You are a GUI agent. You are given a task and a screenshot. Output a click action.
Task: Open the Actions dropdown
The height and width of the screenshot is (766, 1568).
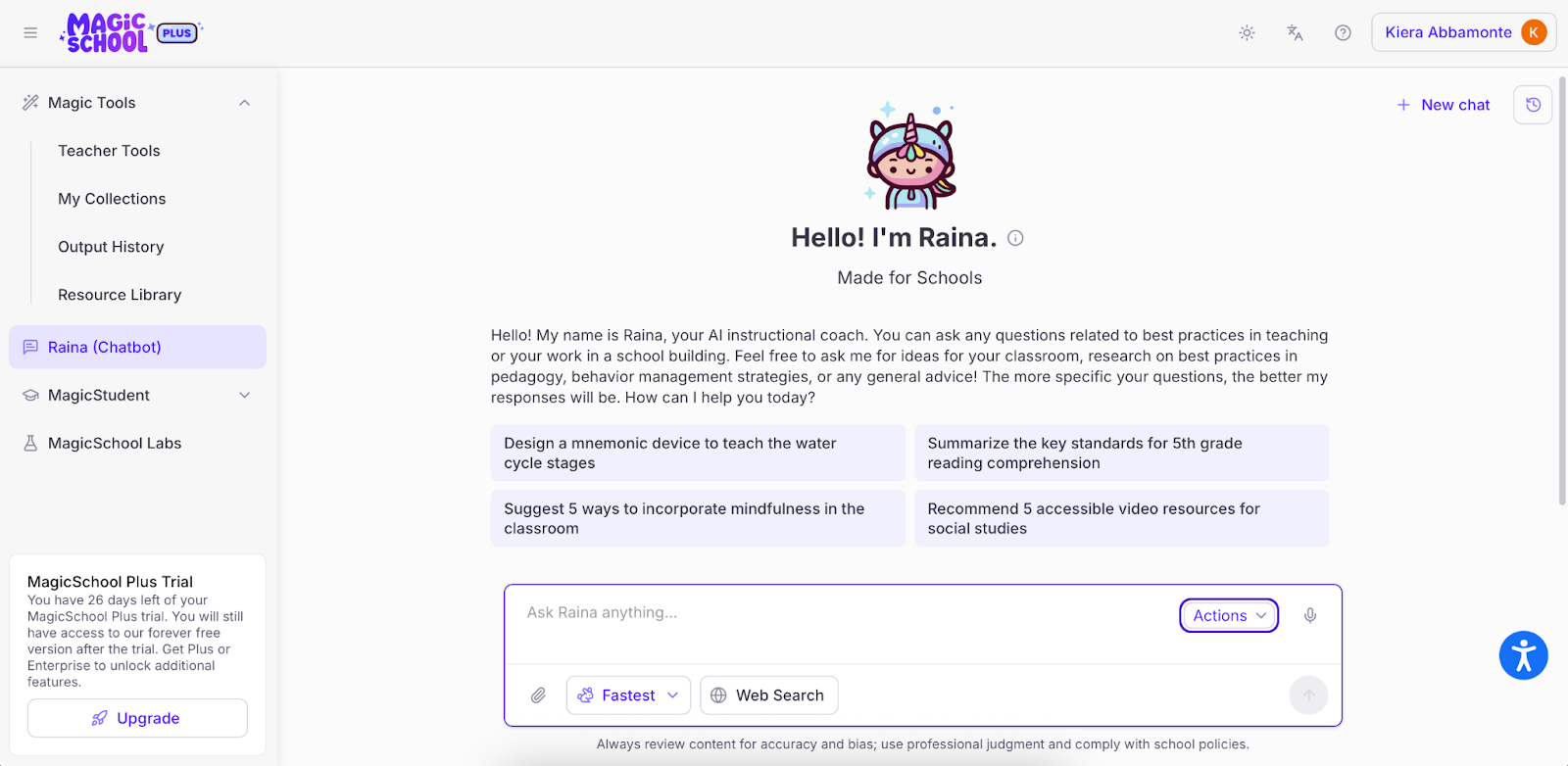click(1227, 615)
